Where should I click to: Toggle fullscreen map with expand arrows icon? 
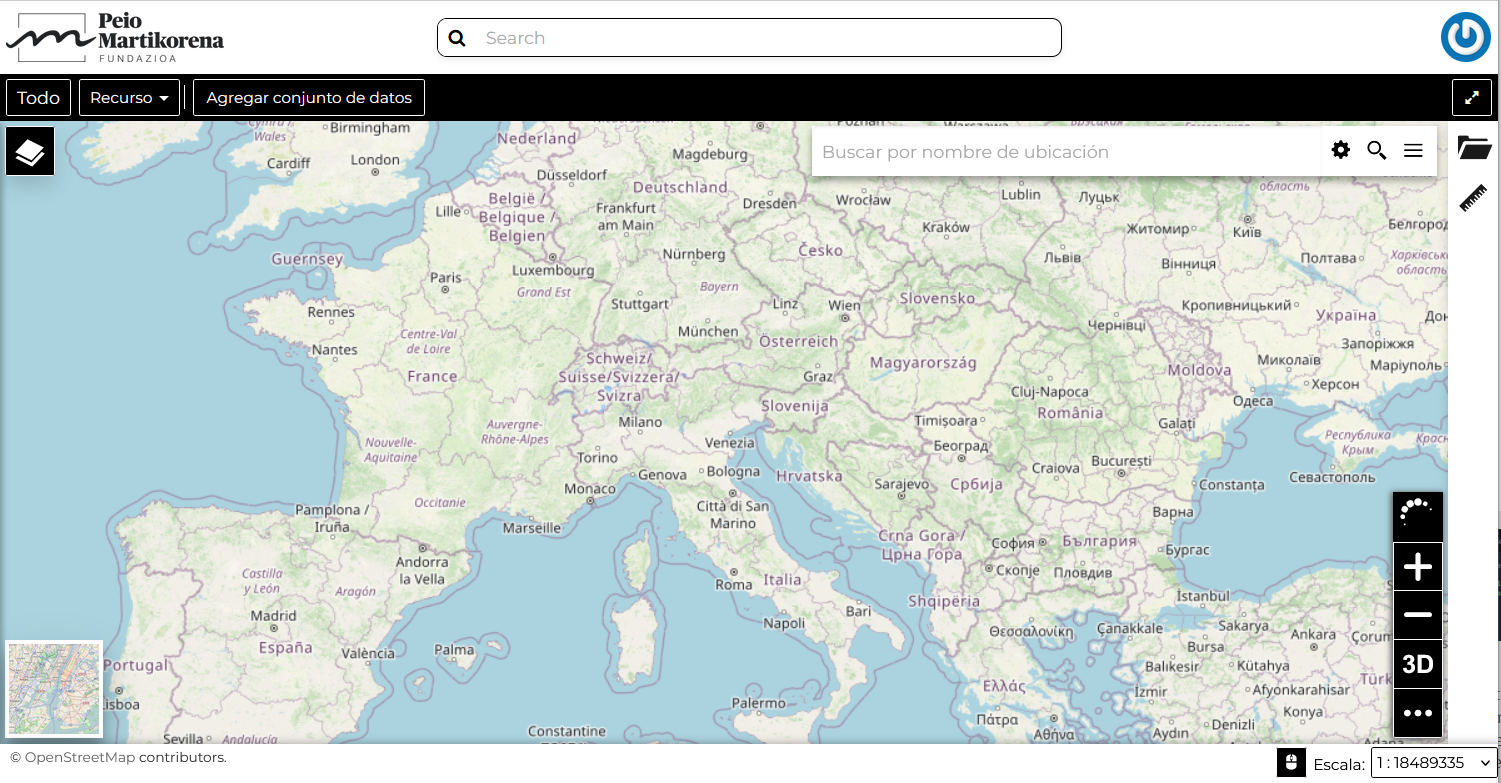(x=1472, y=98)
